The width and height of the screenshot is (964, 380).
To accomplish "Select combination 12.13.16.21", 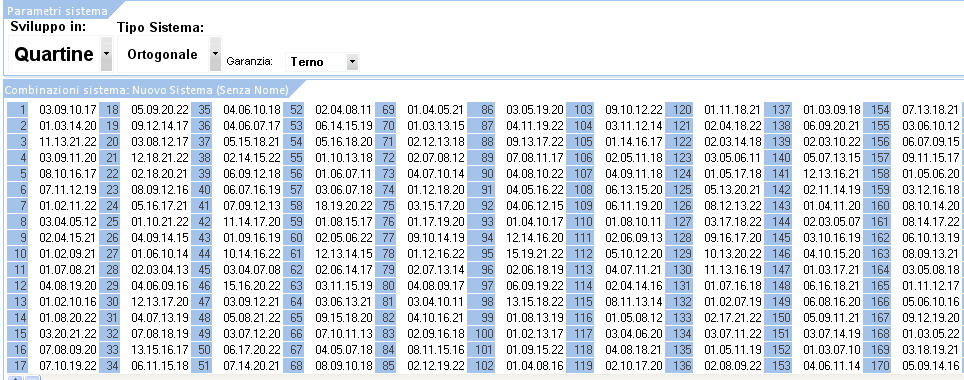I will click(x=832, y=174).
